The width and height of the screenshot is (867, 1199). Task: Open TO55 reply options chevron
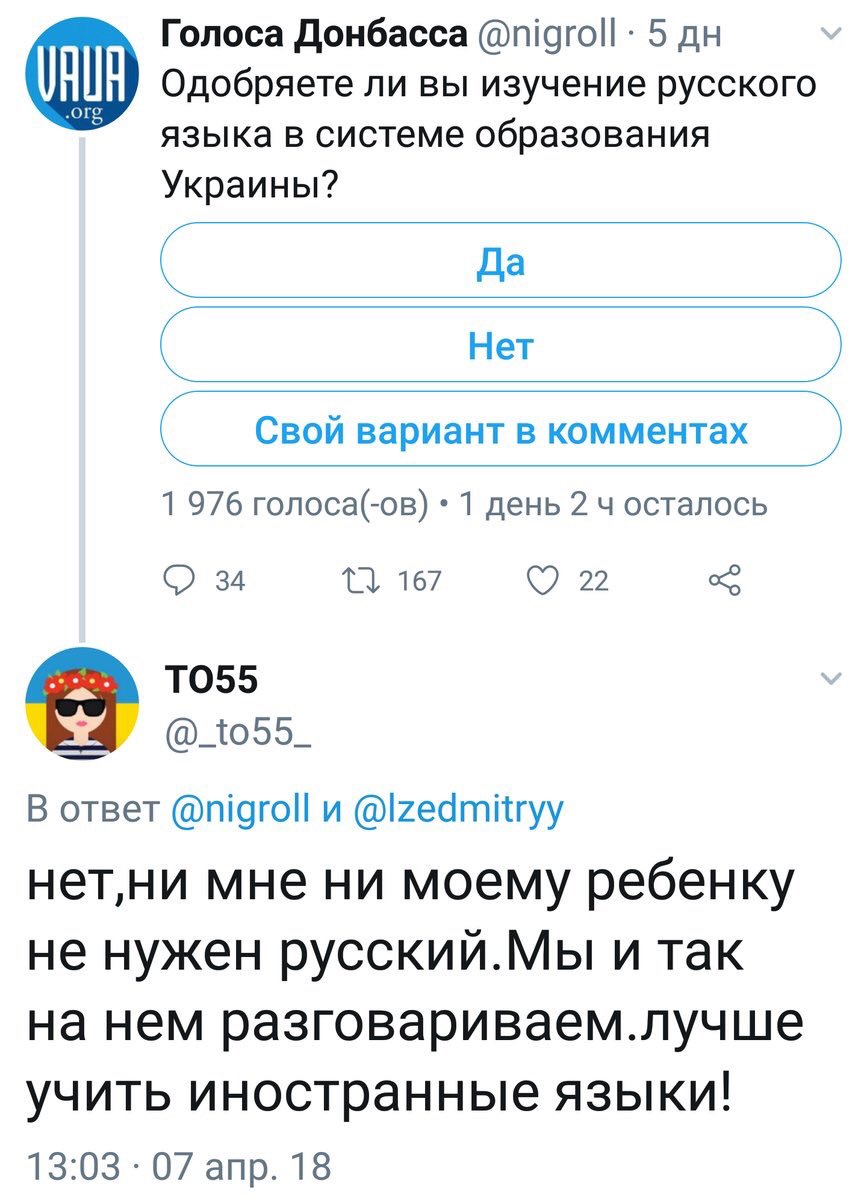(830, 680)
